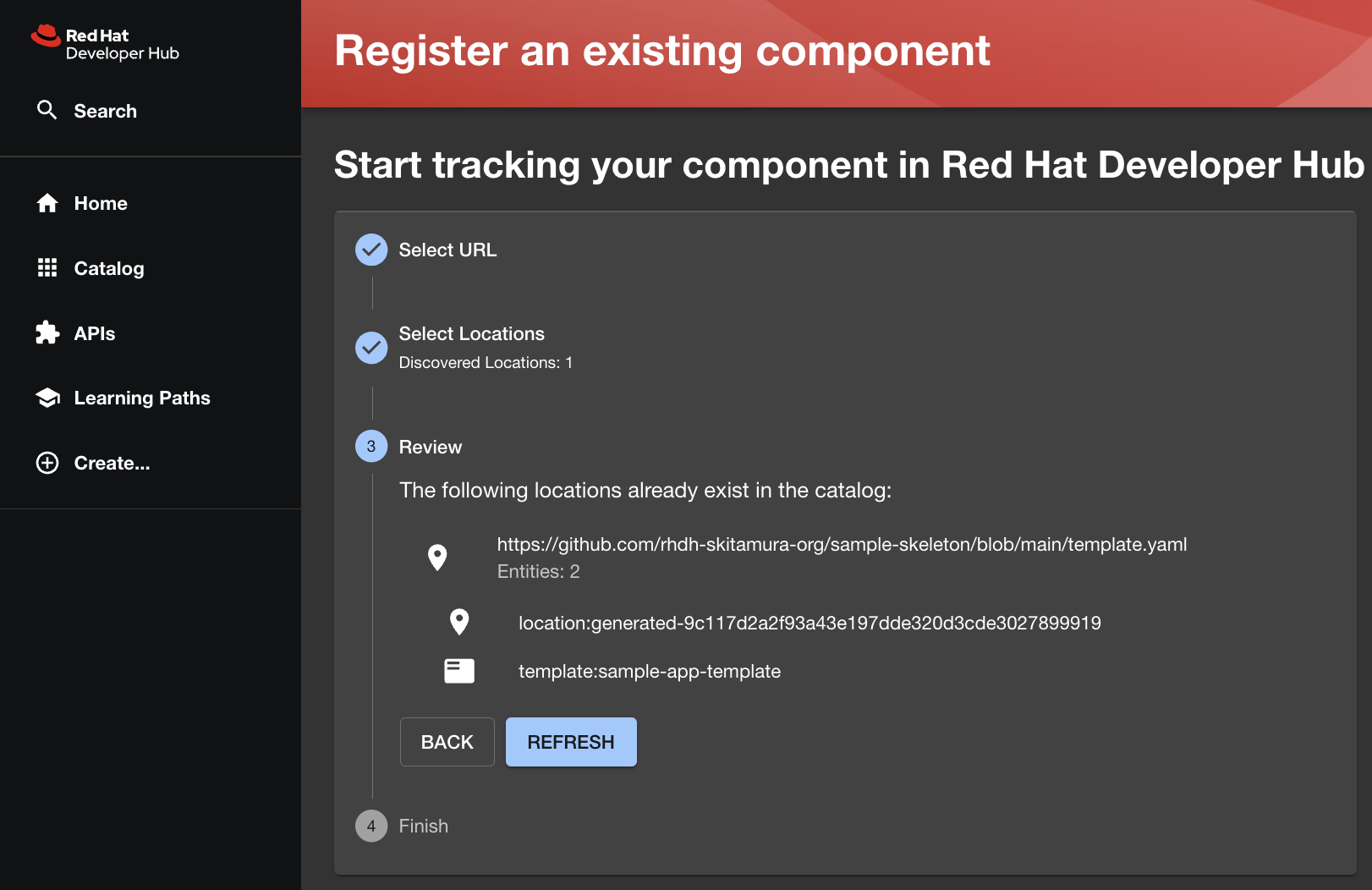The height and width of the screenshot is (890, 1372).
Task: Click the location pin beside the GitHub URL
Action: tap(437, 558)
